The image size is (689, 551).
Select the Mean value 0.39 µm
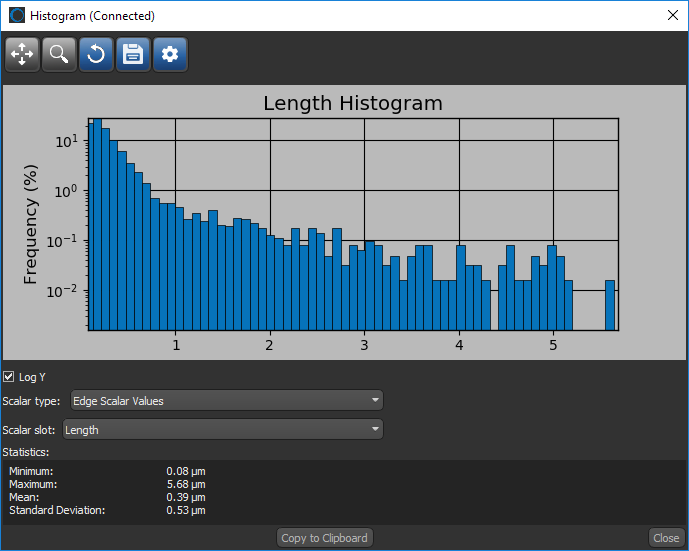click(186, 497)
